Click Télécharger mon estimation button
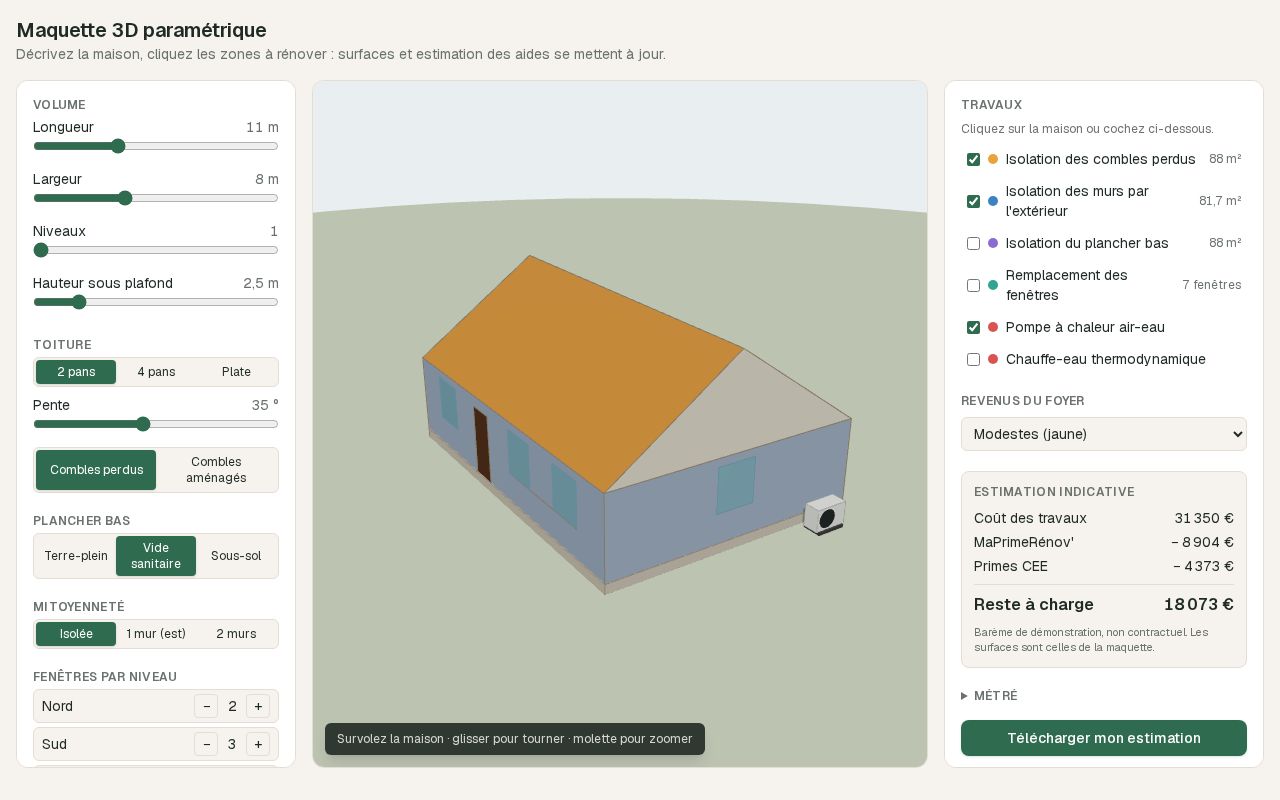Viewport: 1280px width, 800px height. tap(1104, 738)
